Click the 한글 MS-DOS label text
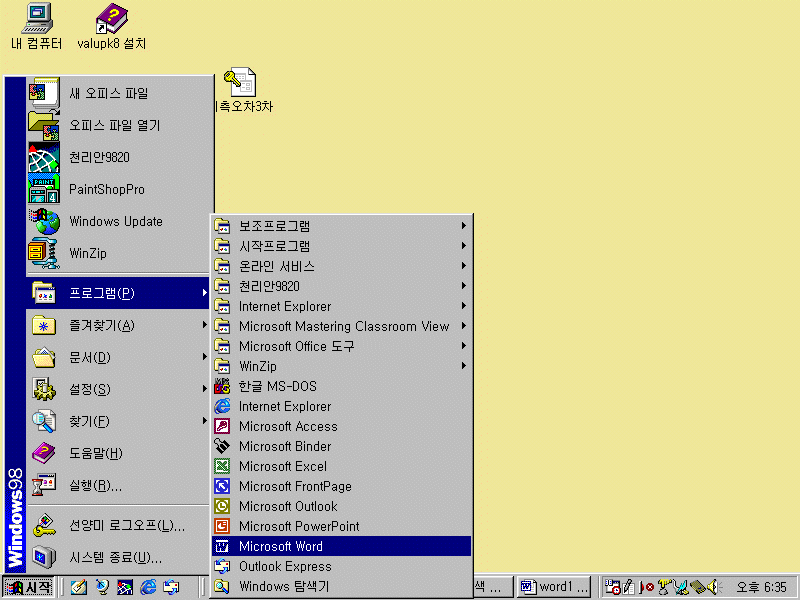The image size is (800, 600). coord(278,386)
